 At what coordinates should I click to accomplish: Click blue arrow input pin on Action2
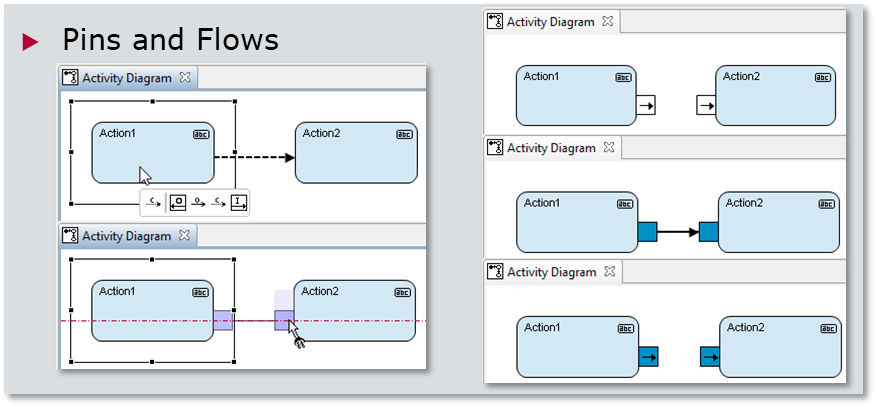710,355
